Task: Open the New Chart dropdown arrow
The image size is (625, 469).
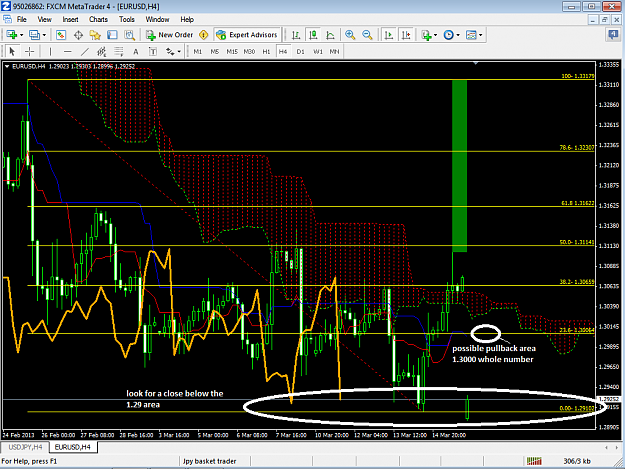Action: (x=22, y=35)
